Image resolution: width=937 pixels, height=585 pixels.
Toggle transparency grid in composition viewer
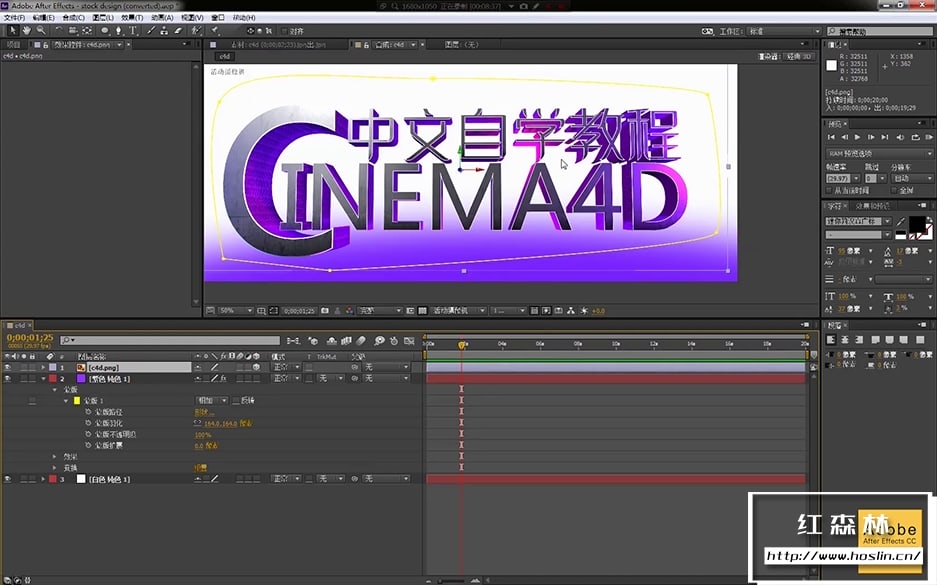coord(422,311)
